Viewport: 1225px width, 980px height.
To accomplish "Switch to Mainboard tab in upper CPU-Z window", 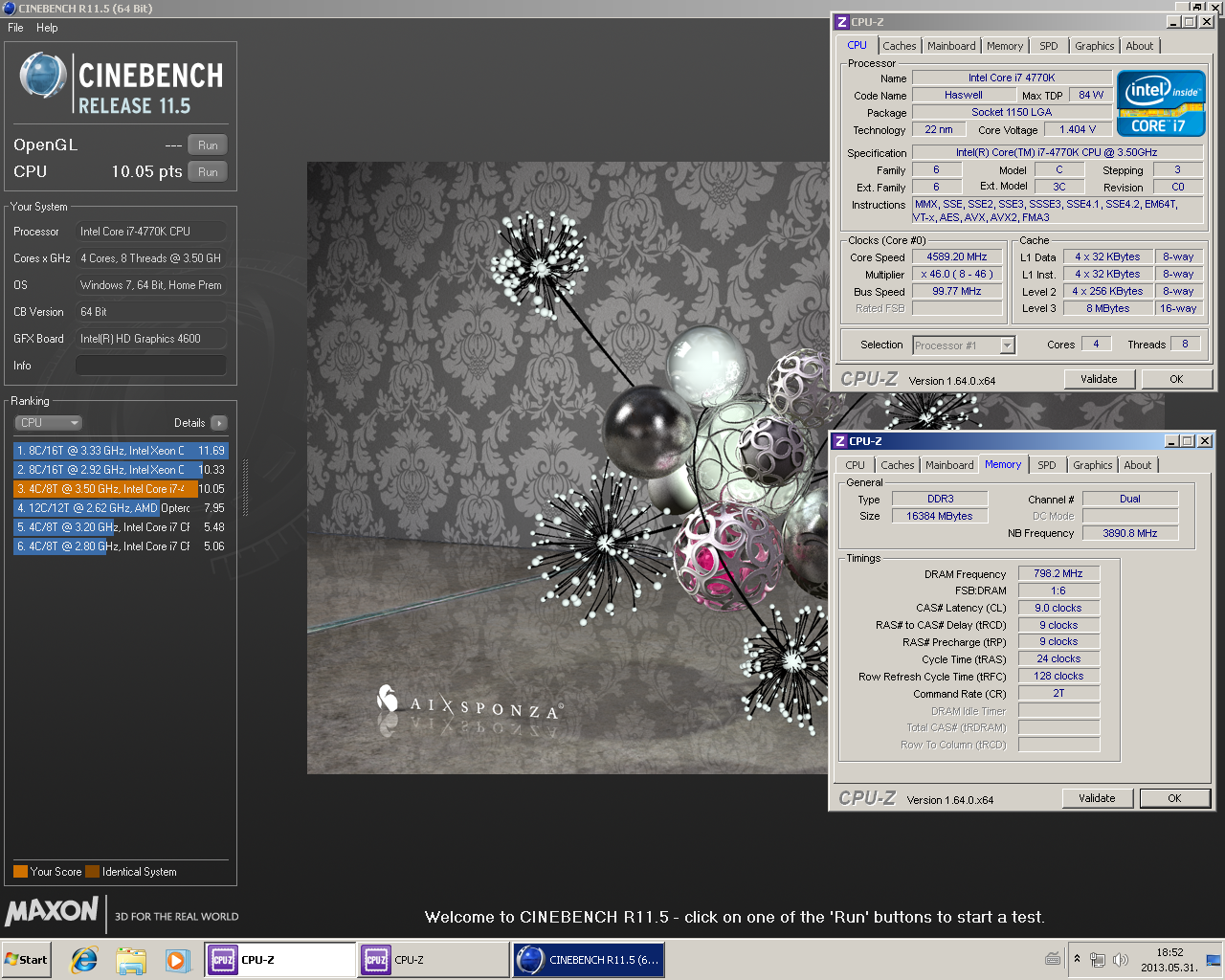I will [951, 46].
